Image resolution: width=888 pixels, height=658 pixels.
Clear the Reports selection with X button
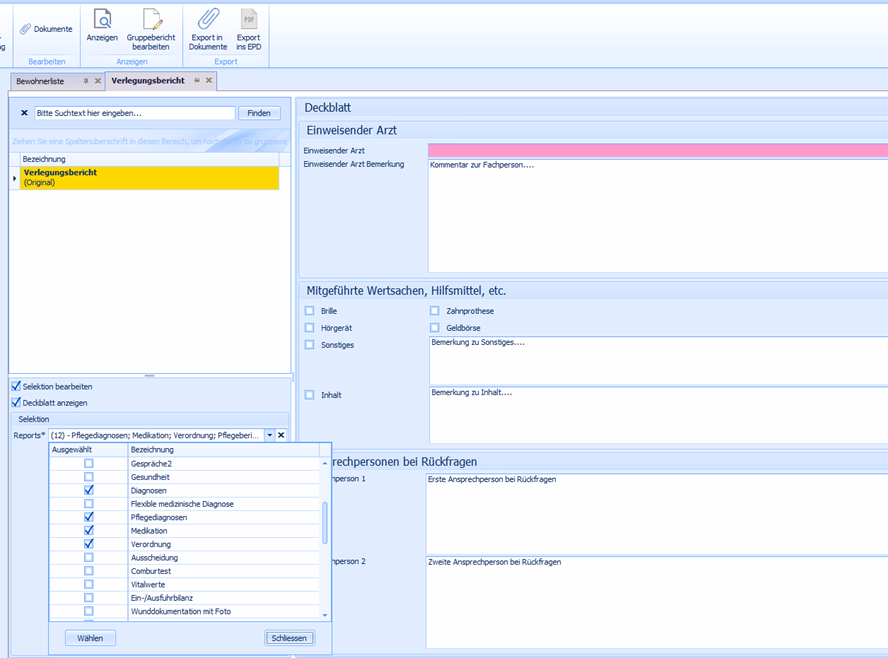click(x=281, y=435)
